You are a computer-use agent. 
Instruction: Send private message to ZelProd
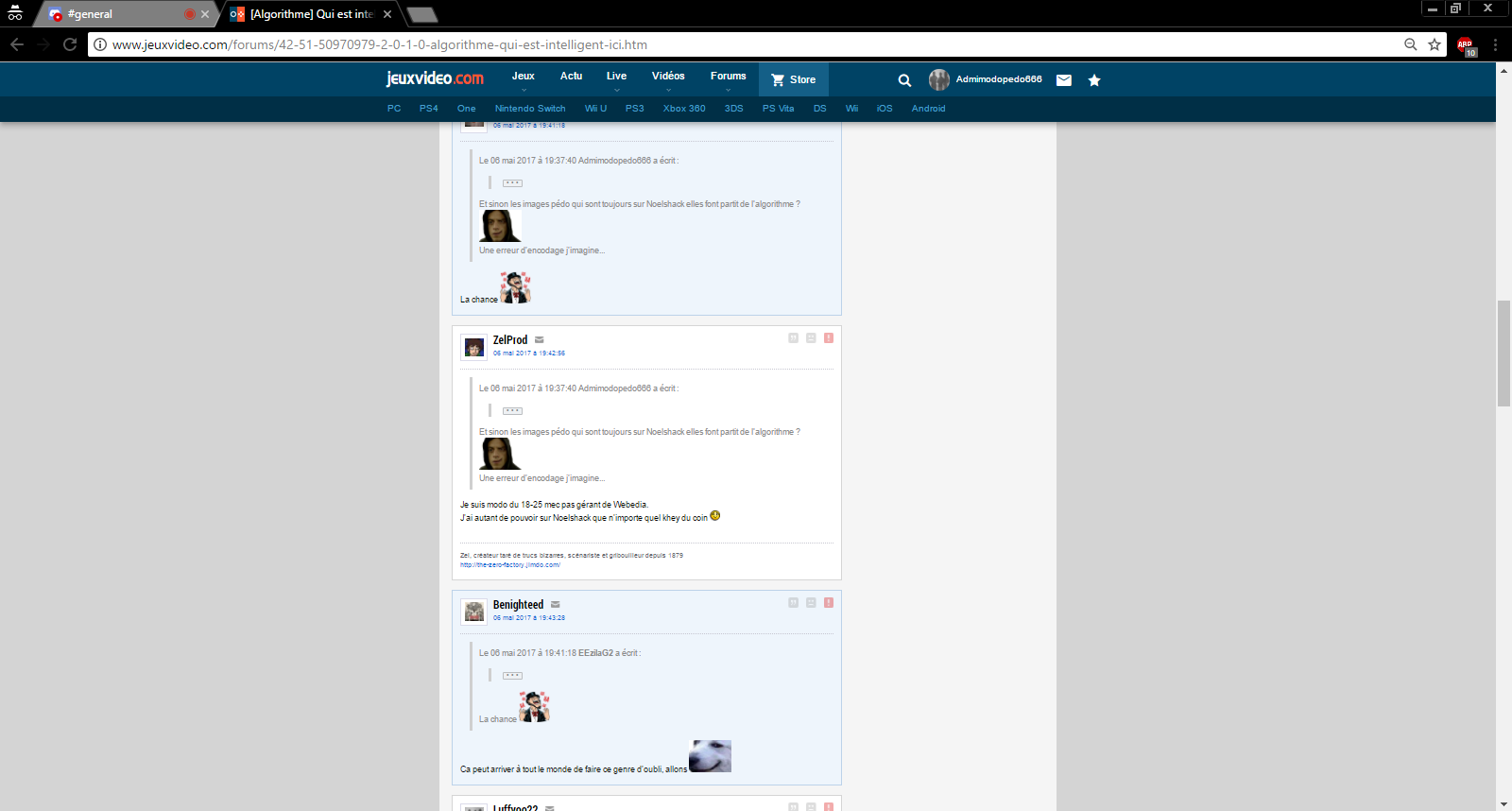coord(540,340)
